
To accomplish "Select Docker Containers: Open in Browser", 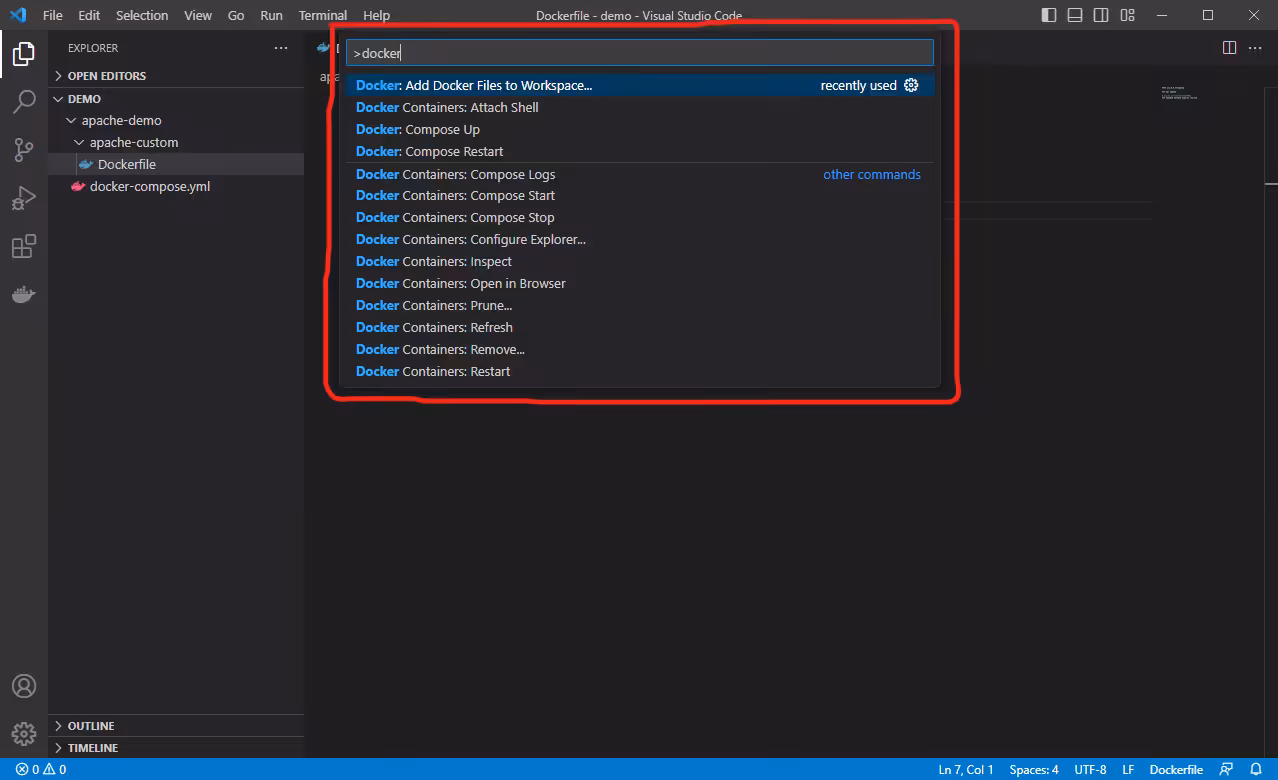I will (x=640, y=283).
